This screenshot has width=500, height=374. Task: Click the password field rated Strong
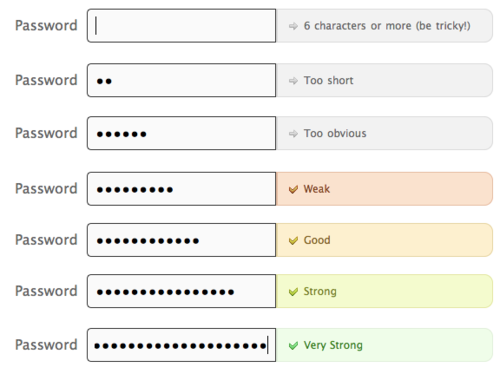click(182, 291)
